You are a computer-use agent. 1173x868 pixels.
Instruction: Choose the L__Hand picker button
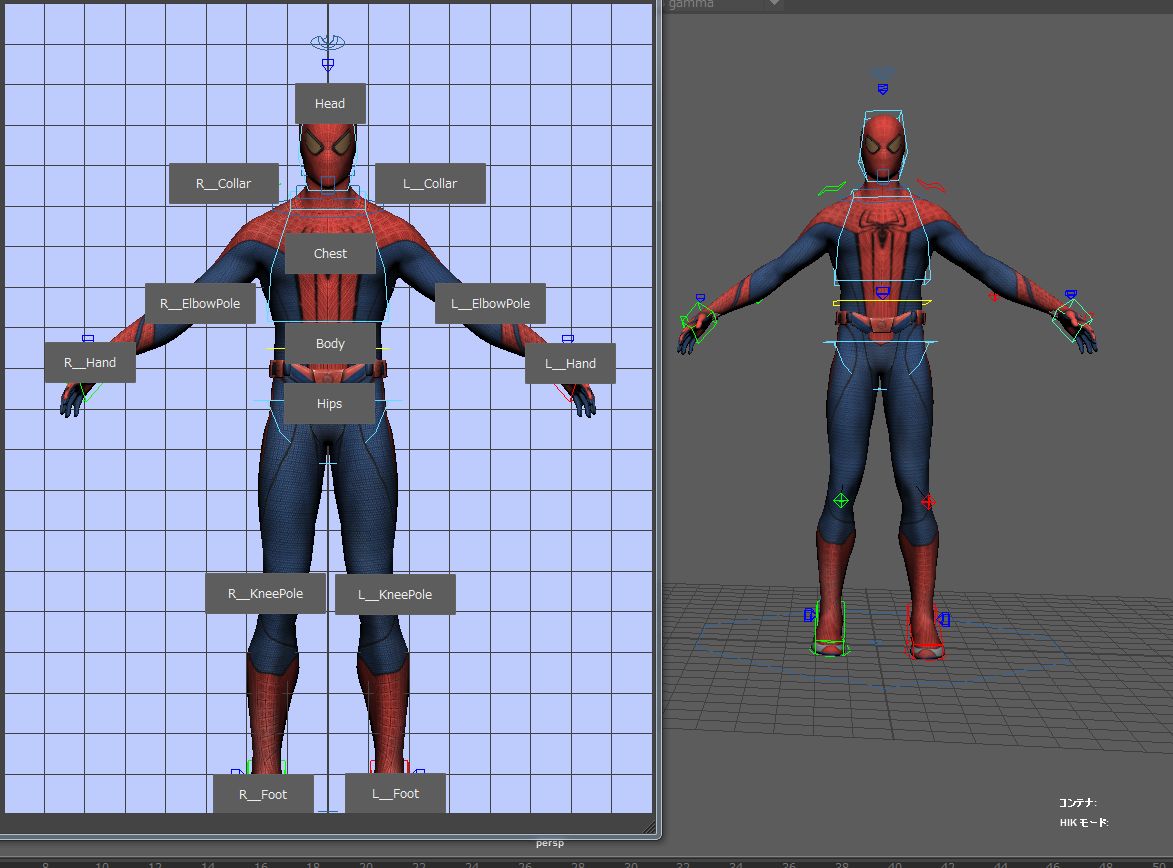(570, 364)
